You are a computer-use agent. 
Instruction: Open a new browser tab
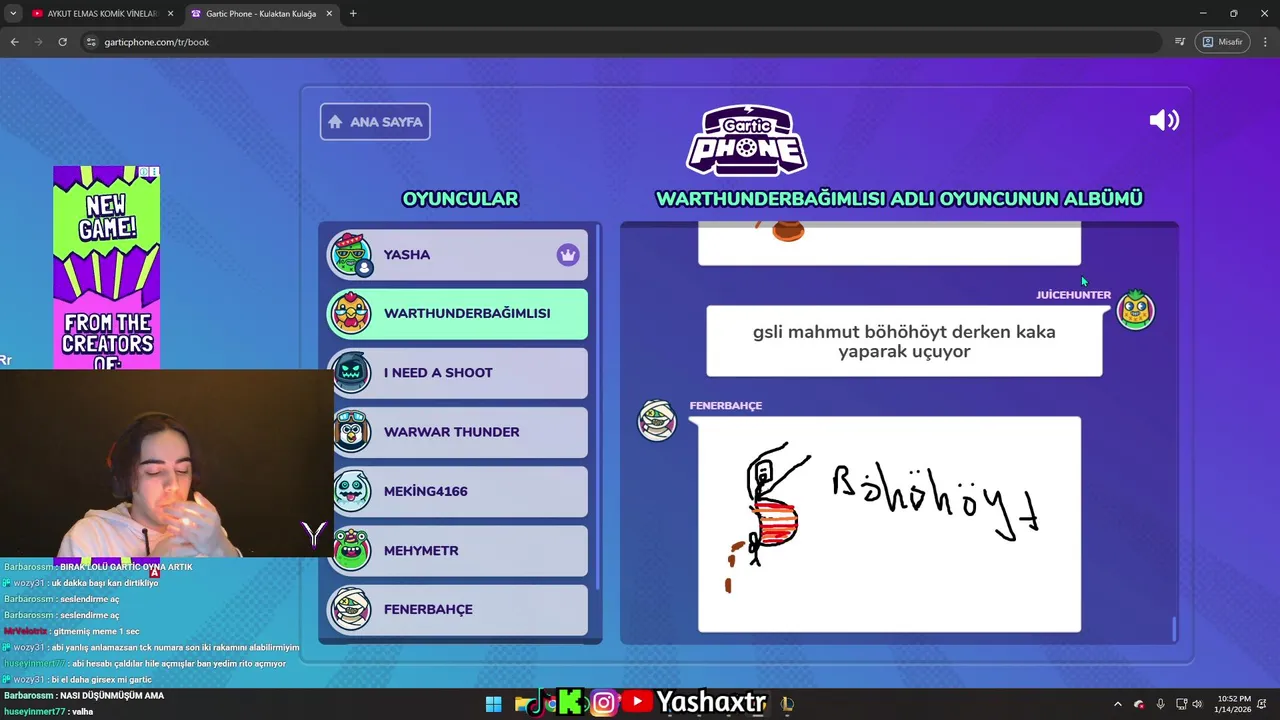[353, 14]
